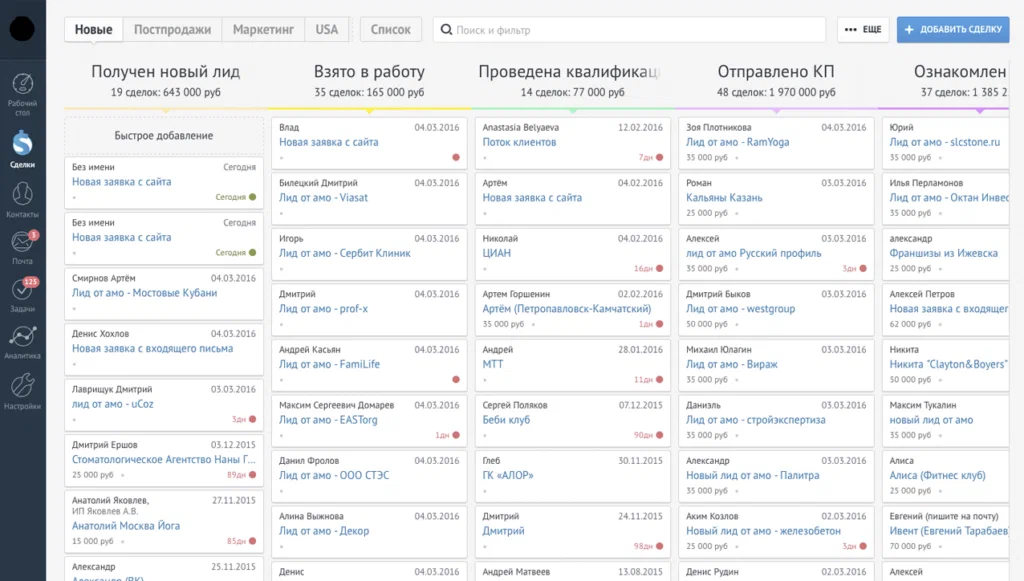Select the Сделки icon in sidebar

[22, 140]
